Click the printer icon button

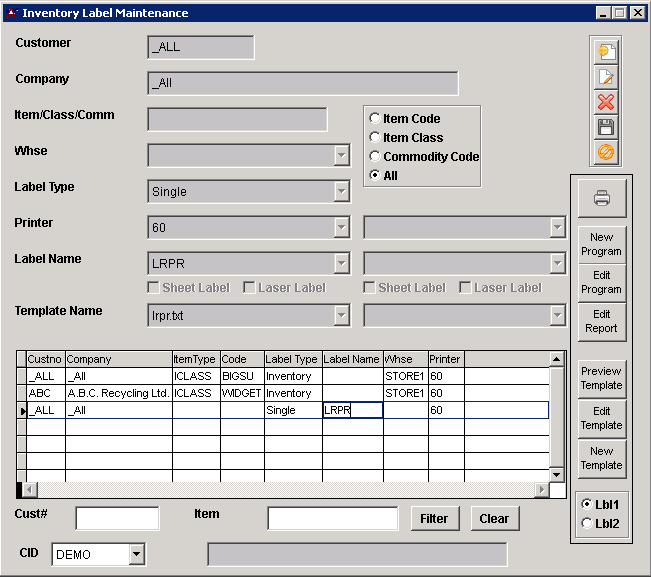point(601,198)
